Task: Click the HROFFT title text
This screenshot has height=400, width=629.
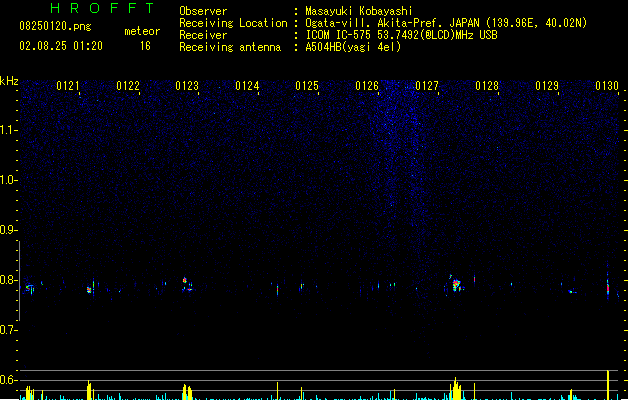Action: [102, 8]
